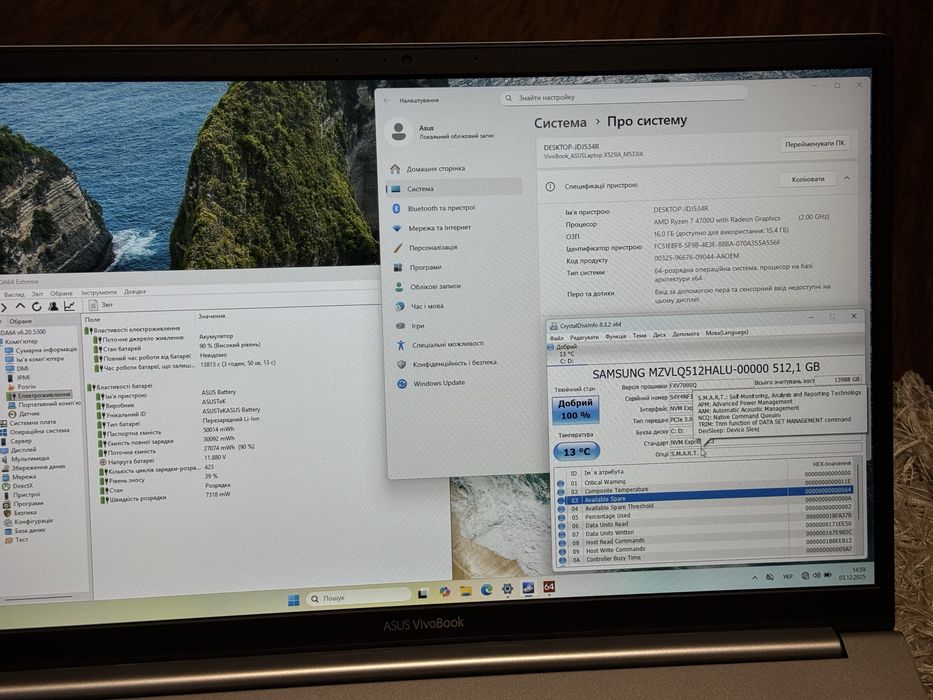This screenshot has width=933, height=700.
Task: Click the Звіт report icon in AIDA64
Action: (x=93, y=305)
